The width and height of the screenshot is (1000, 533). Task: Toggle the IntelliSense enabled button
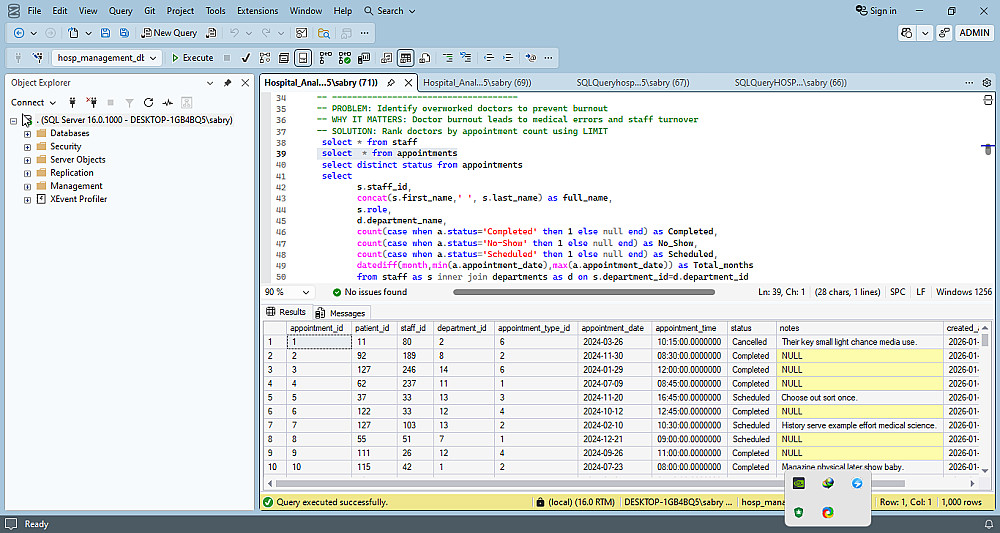point(303,58)
